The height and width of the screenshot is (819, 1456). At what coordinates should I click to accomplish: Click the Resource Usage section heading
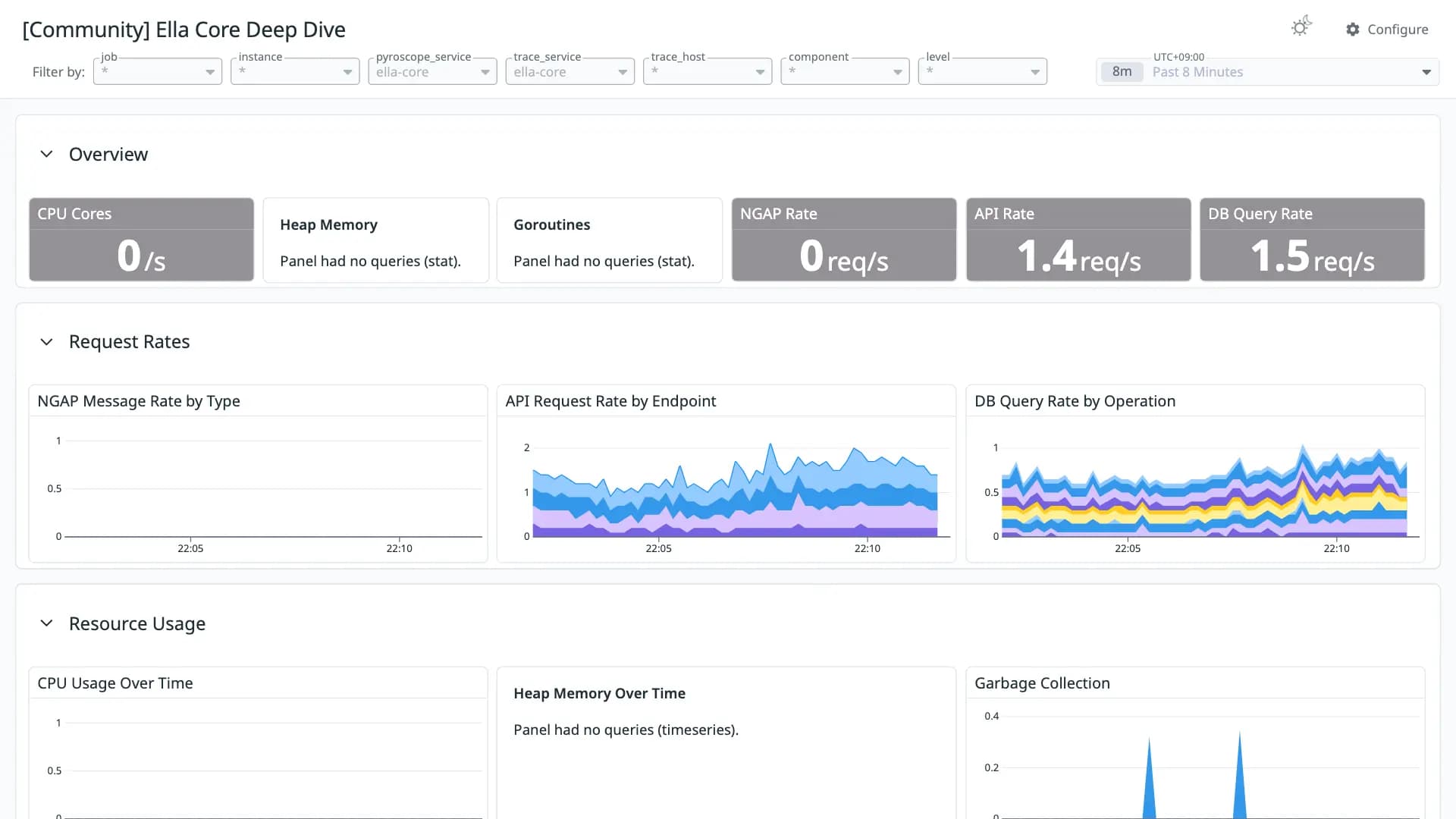click(137, 623)
